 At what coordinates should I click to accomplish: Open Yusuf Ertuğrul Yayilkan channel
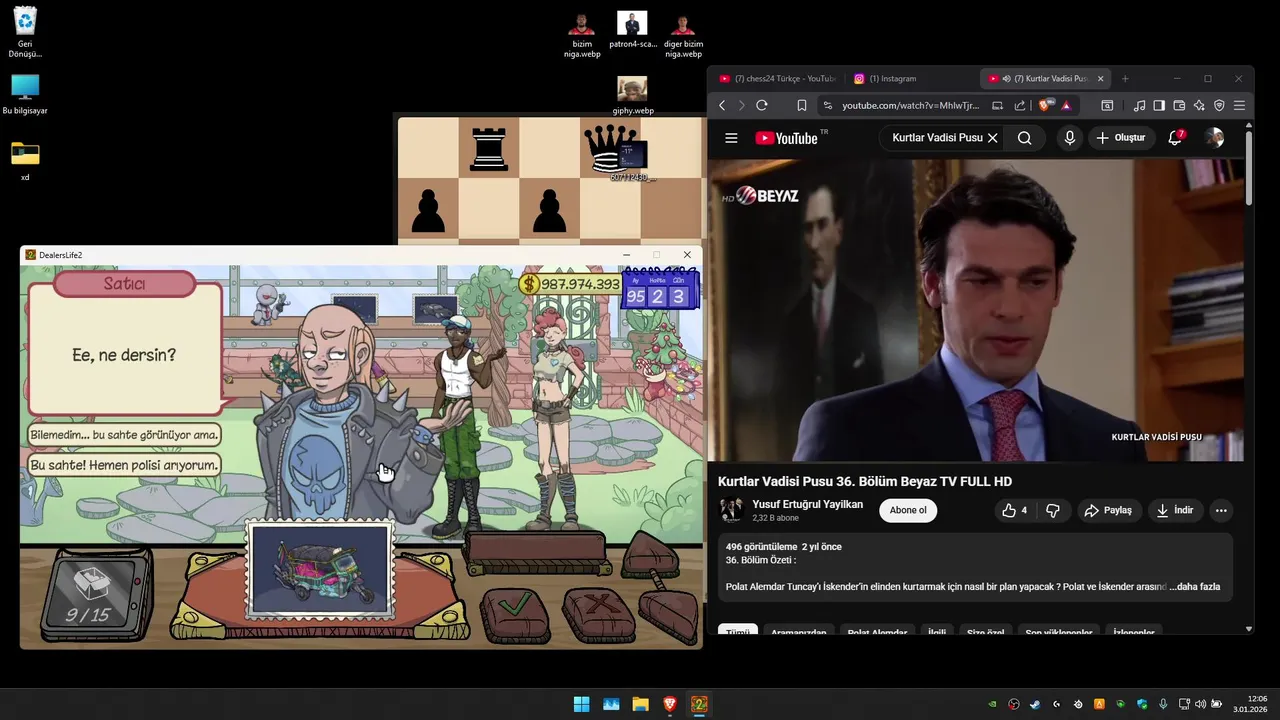coord(807,504)
